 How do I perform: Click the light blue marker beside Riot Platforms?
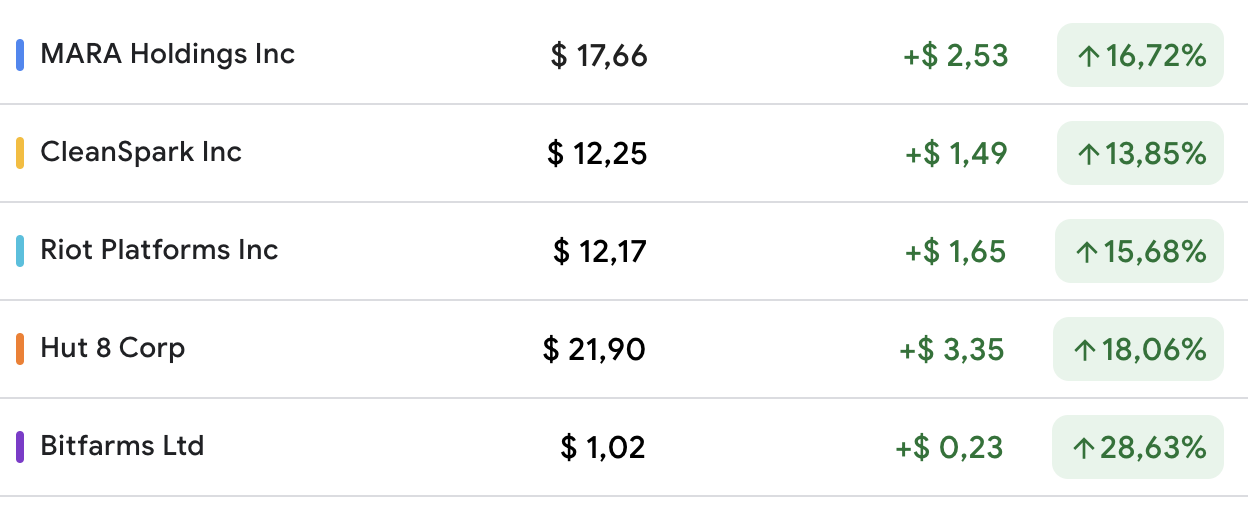20,251
